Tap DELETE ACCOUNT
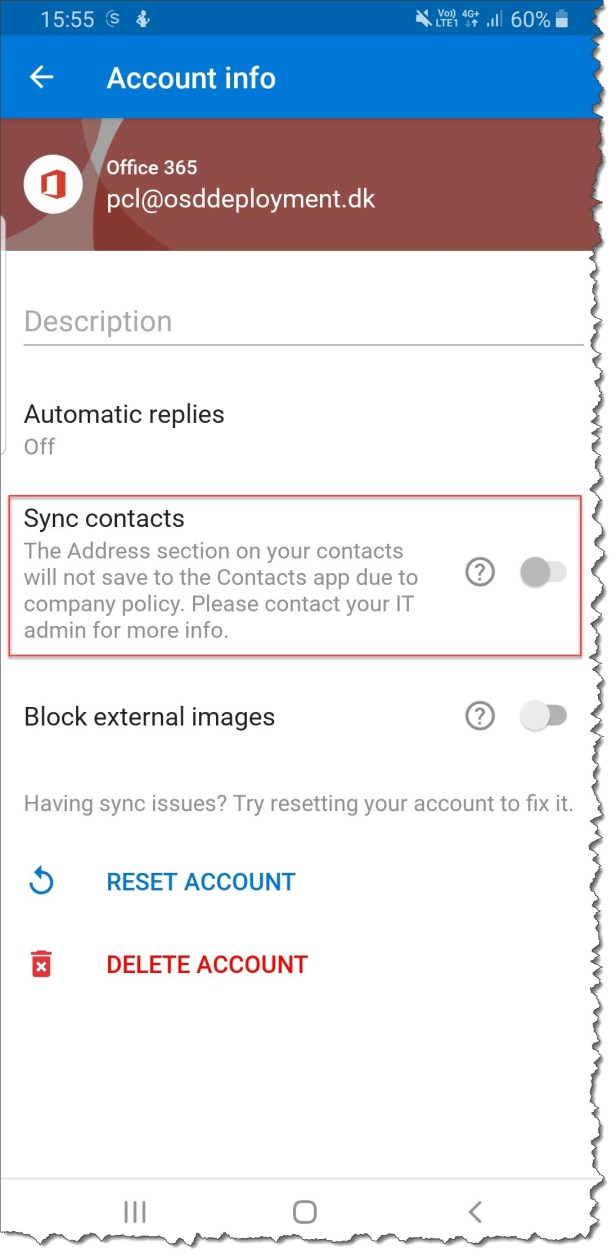This screenshot has width=616, height=1257. coord(206,964)
